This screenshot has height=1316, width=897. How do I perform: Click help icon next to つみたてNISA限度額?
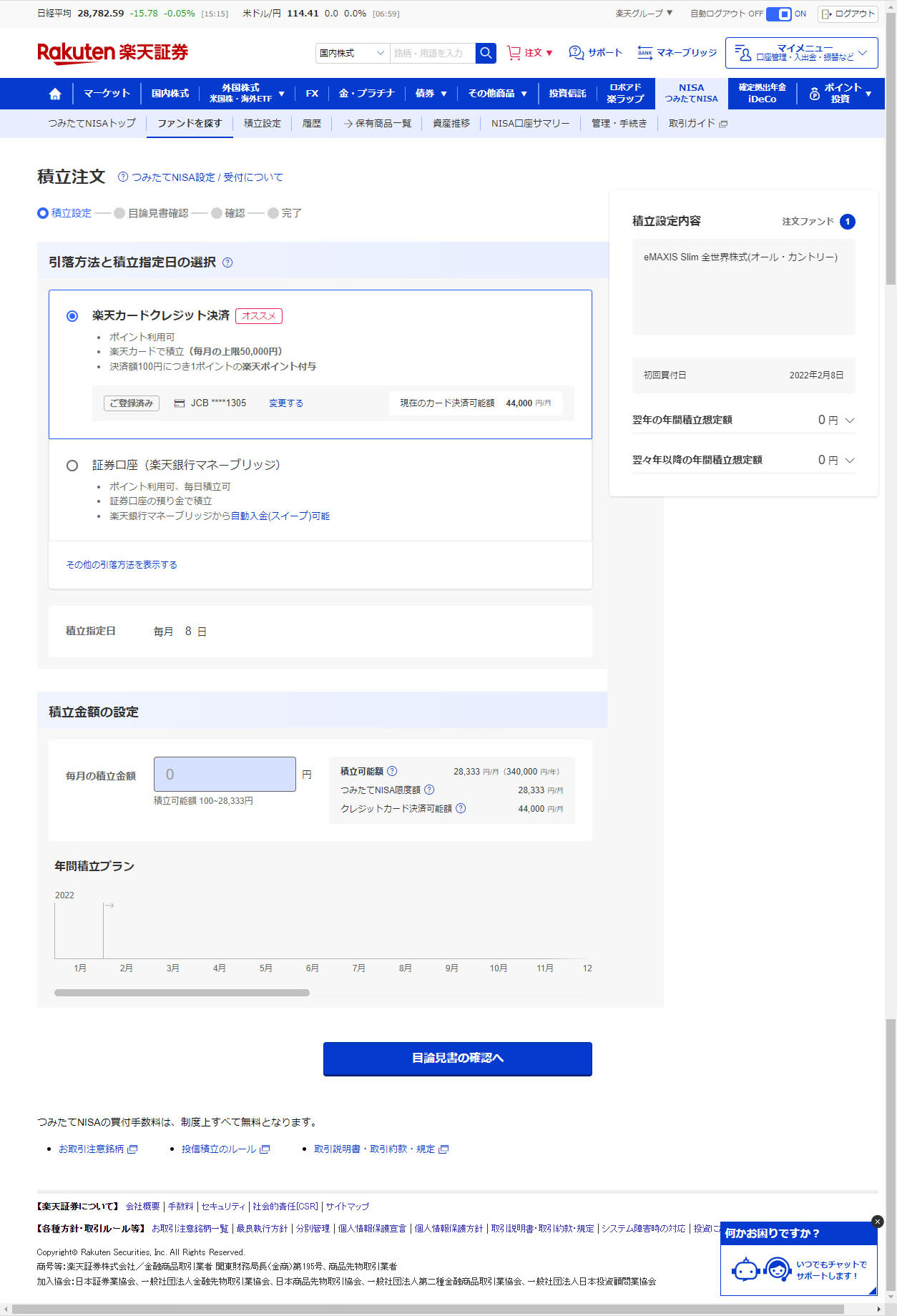(x=429, y=790)
